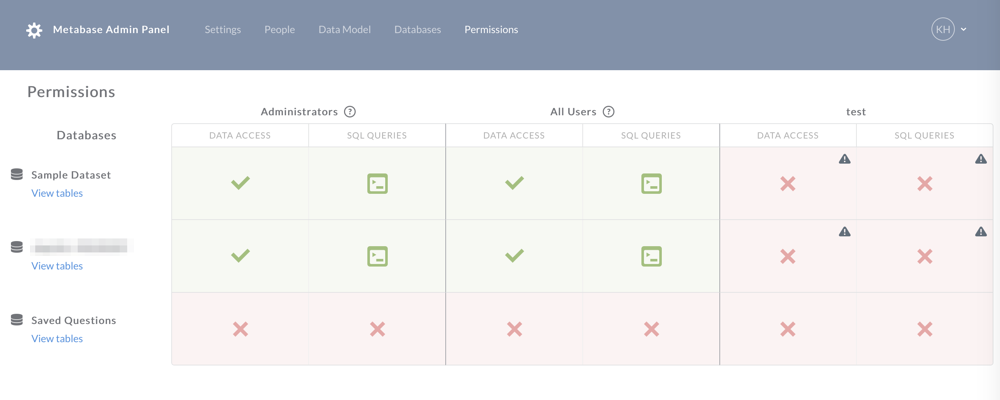Click the Saved Questions database icon
The width and height of the screenshot is (1000, 400).
[x=17, y=320]
